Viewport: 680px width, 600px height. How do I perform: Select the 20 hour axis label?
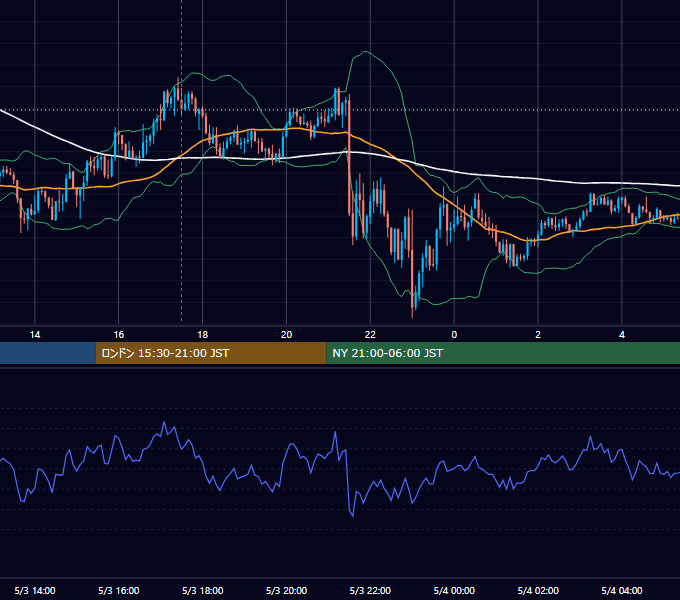[x=286, y=335]
